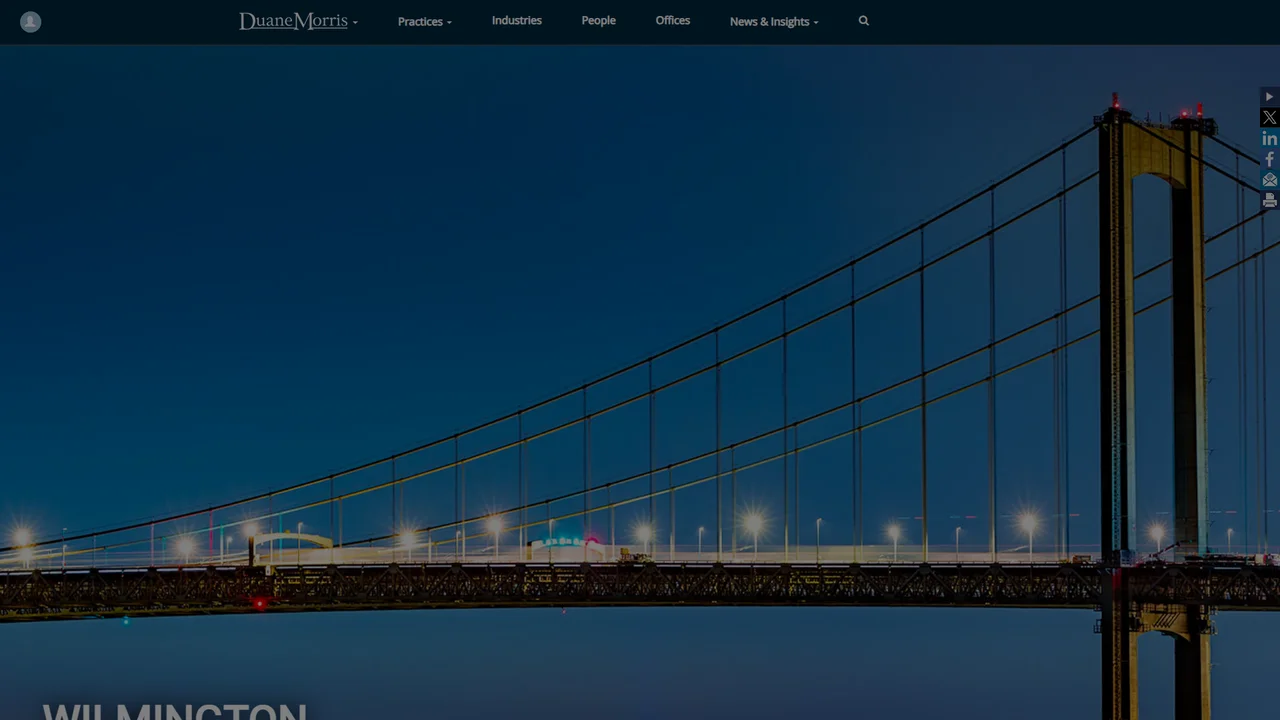Open the News & Insights dropdown
Viewport: 1280px width, 720px height.
(x=774, y=21)
